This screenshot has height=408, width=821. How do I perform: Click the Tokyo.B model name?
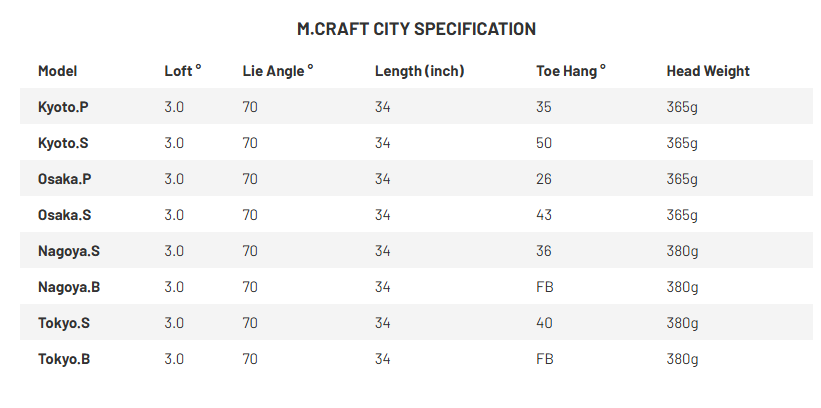click(64, 359)
